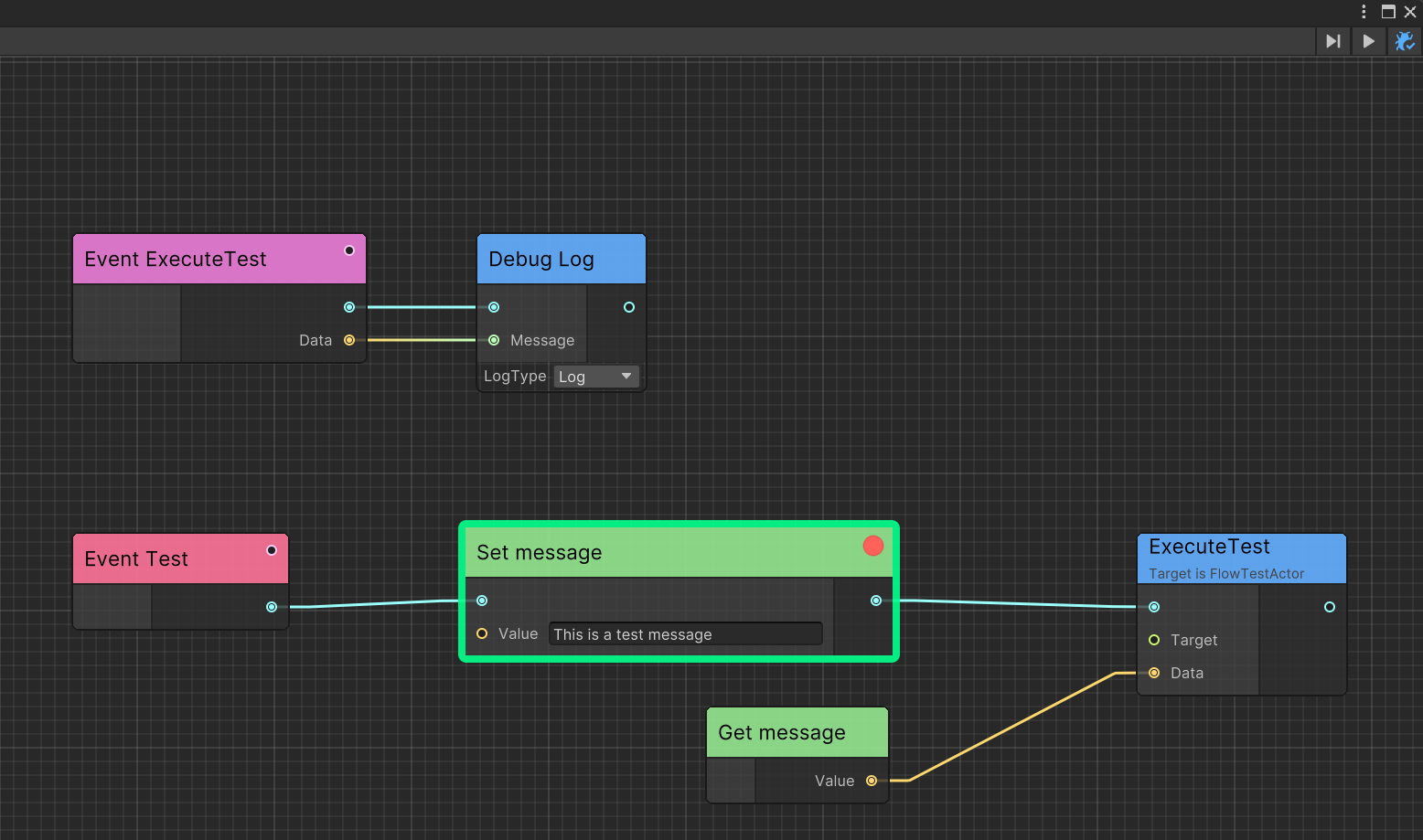Click the flow output port of Debug Log
1423x840 pixels.
tap(629, 307)
